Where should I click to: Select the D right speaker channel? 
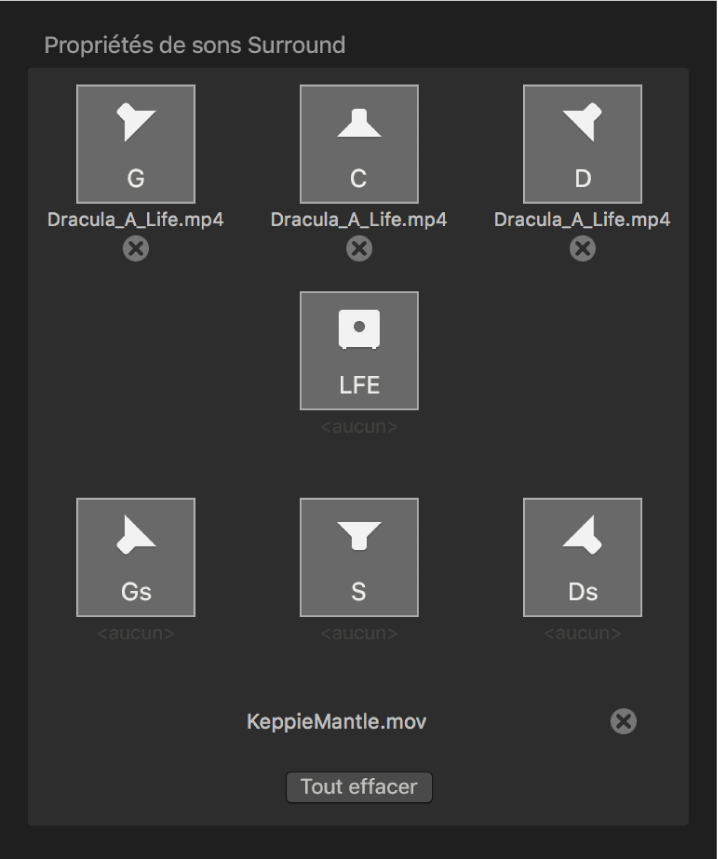[x=583, y=144]
